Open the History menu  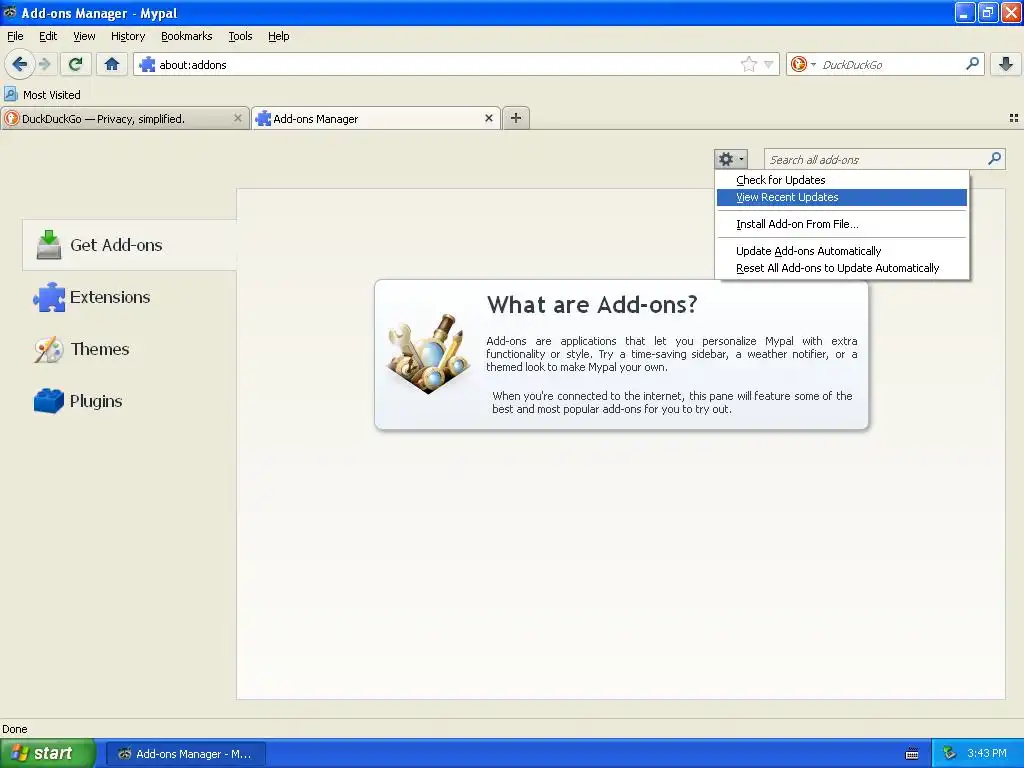click(127, 36)
